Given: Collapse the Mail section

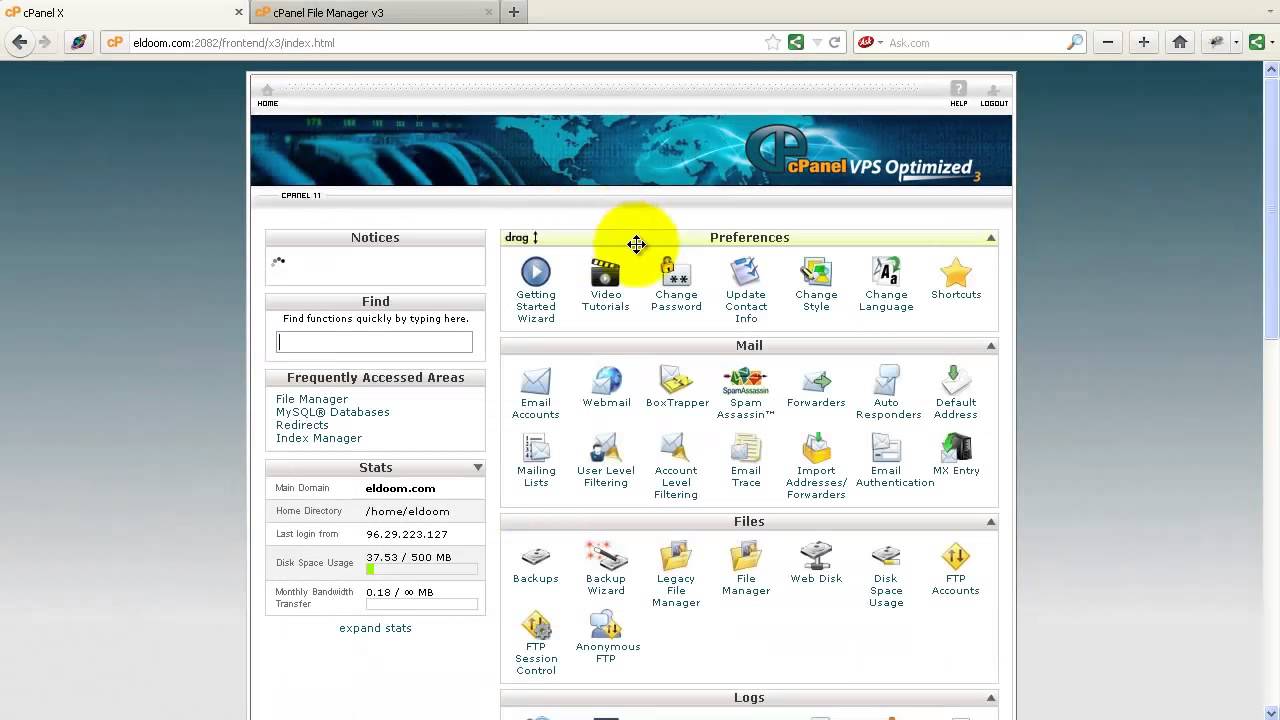Looking at the screenshot, I should point(991,346).
